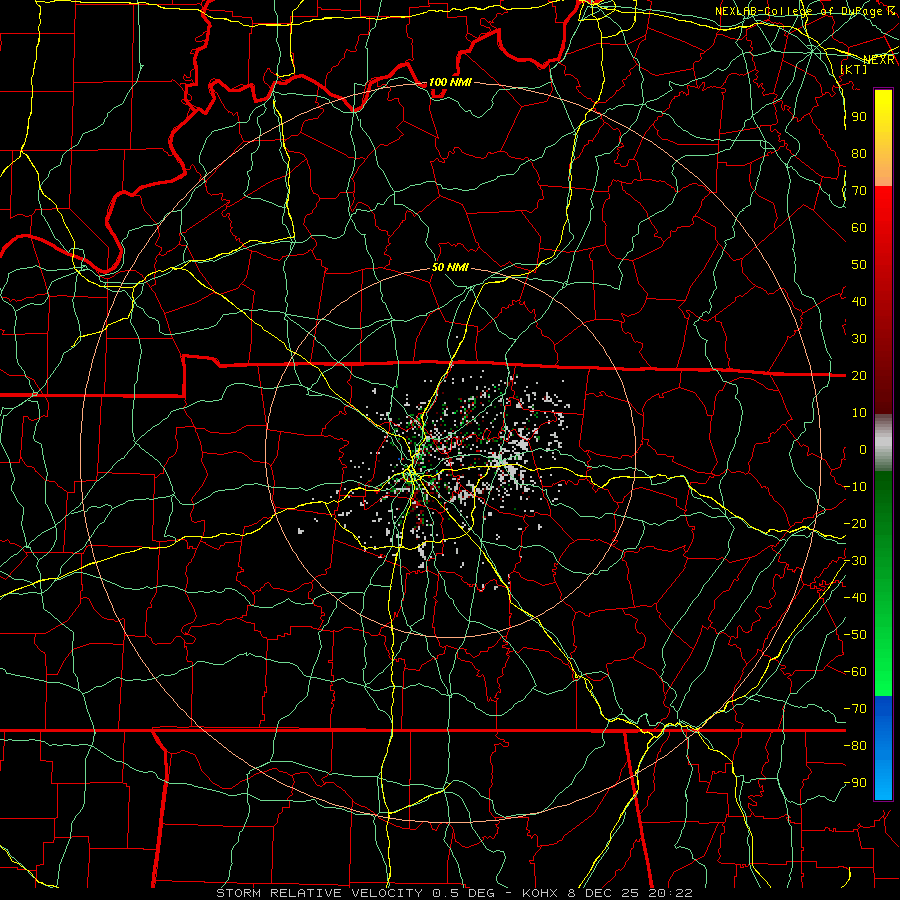Image resolution: width=900 pixels, height=900 pixels.
Task: Click the -40 value on the velocity scale
Action: click(x=855, y=598)
